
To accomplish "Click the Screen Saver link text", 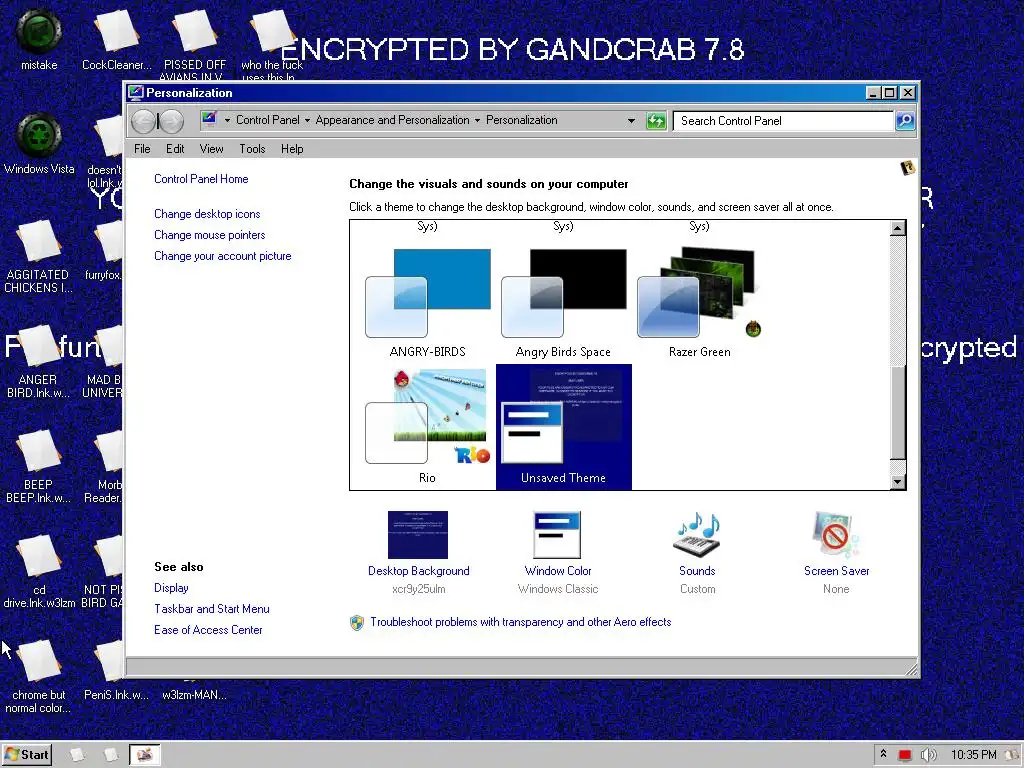I will (x=837, y=571).
